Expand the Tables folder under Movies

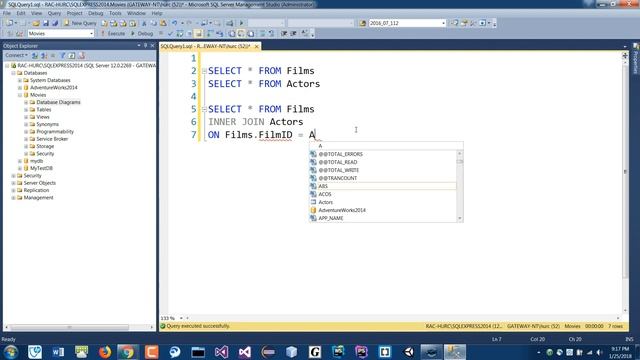tap(26, 110)
